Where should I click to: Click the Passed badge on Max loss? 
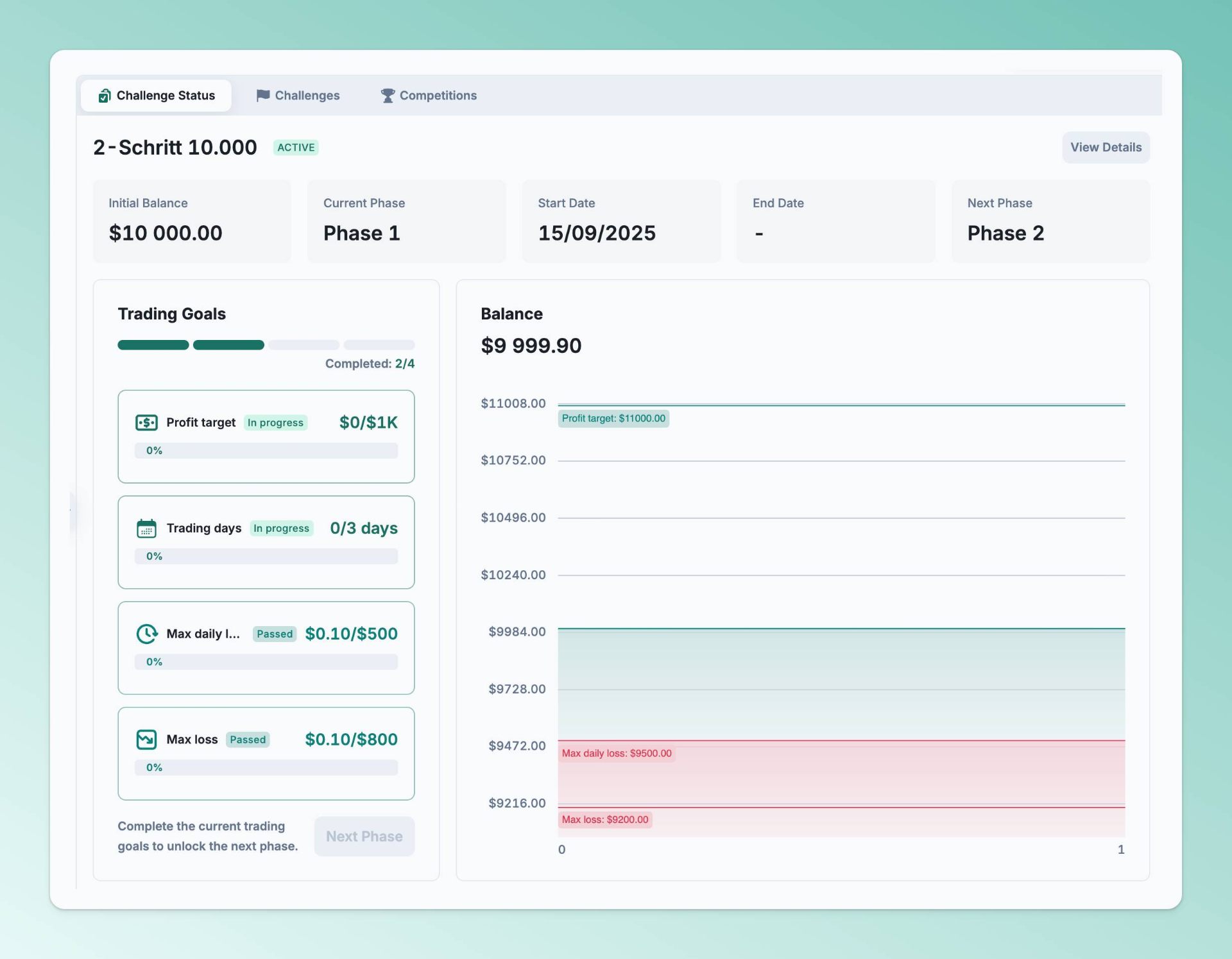pos(248,740)
